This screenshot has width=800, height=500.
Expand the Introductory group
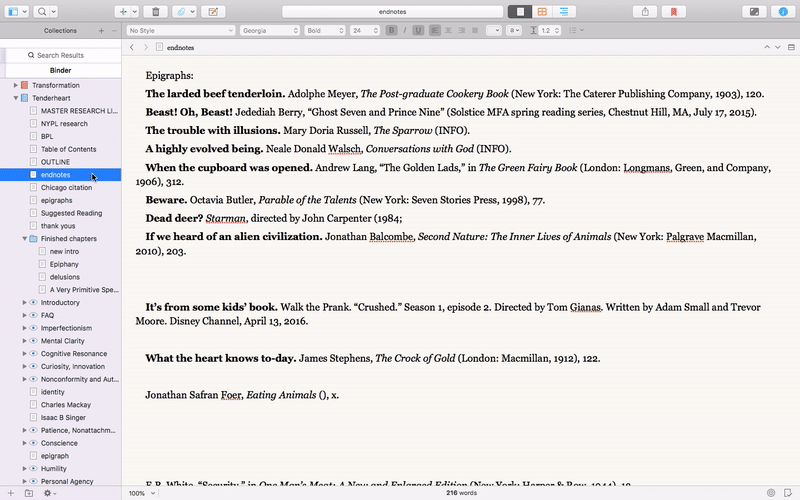[24, 303]
